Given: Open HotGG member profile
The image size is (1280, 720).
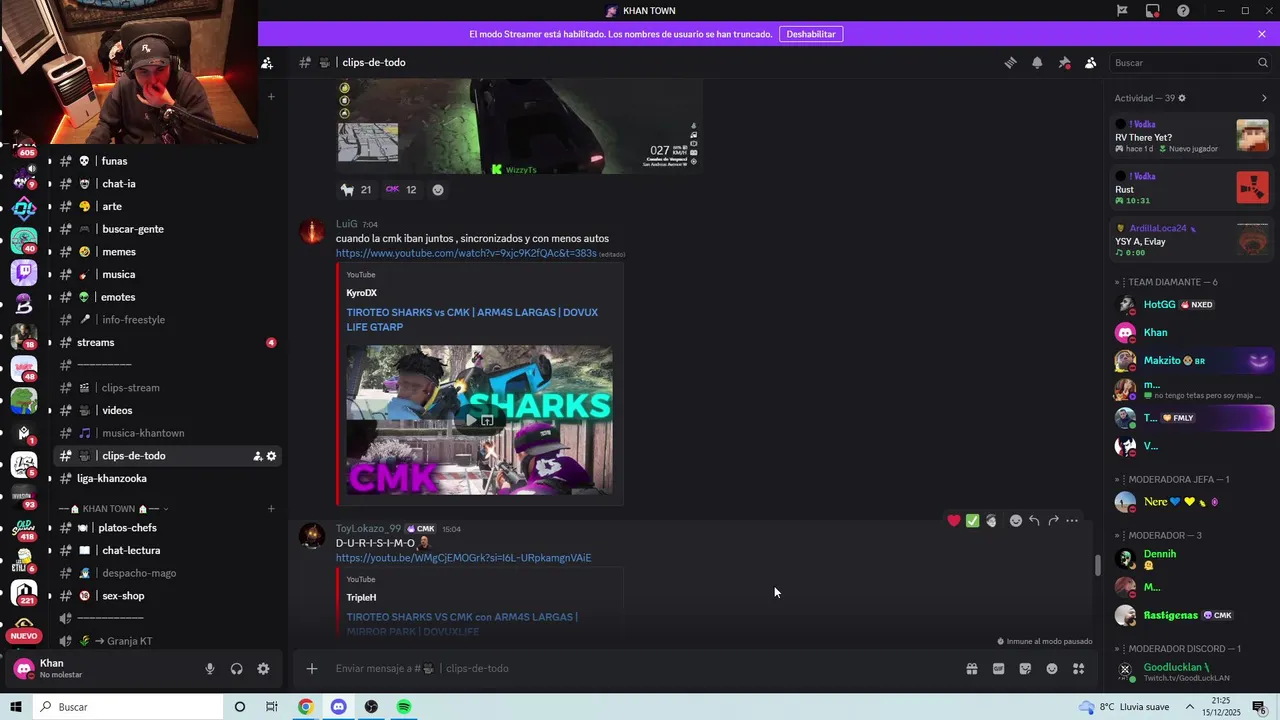Looking at the screenshot, I should [1193, 304].
